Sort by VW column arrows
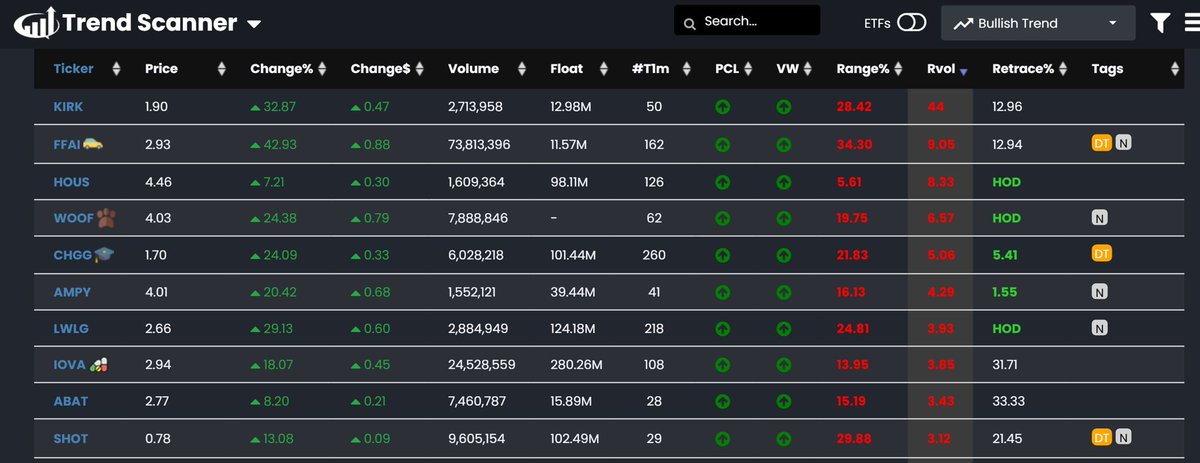 tap(808, 69)
